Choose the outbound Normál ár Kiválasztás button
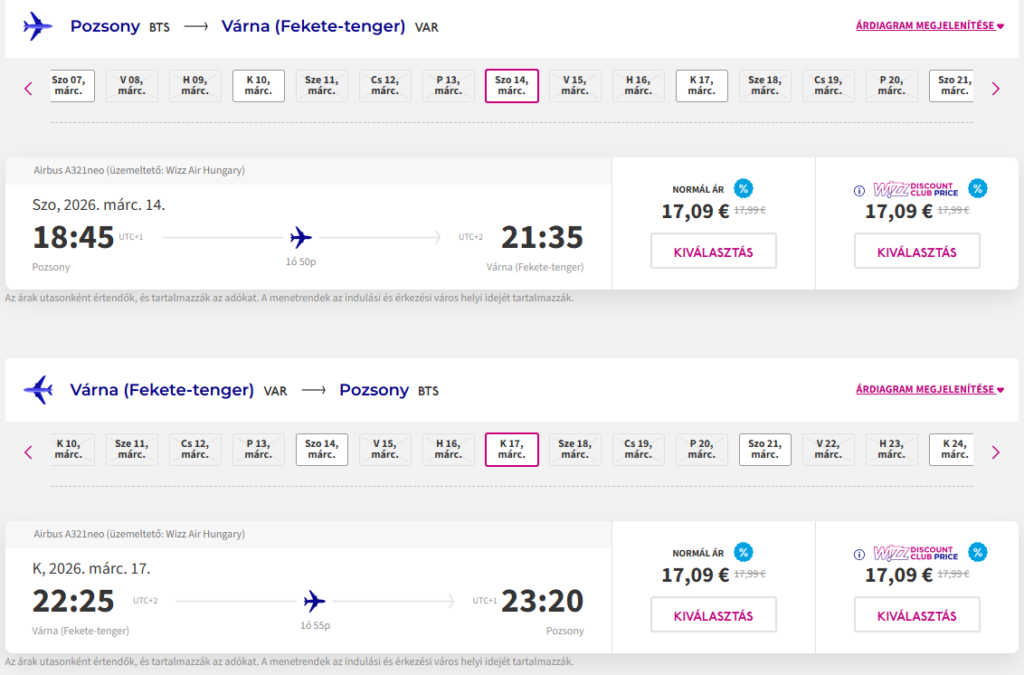Screen dimensions: 1024x675 [713, 251]
